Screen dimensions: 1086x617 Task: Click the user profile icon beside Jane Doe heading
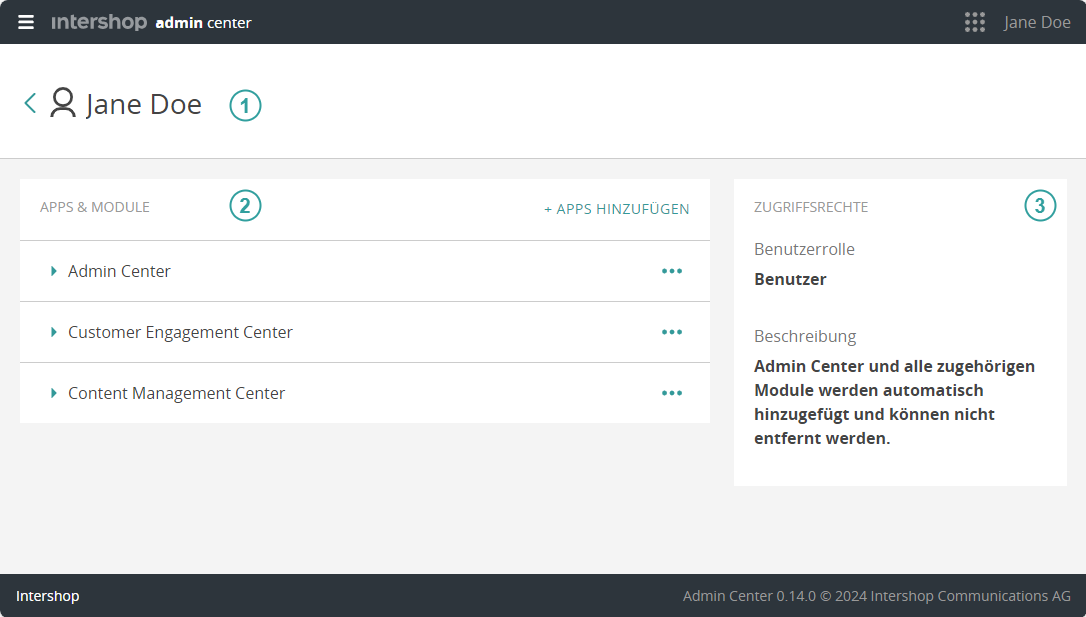click(x=63, y=103)
